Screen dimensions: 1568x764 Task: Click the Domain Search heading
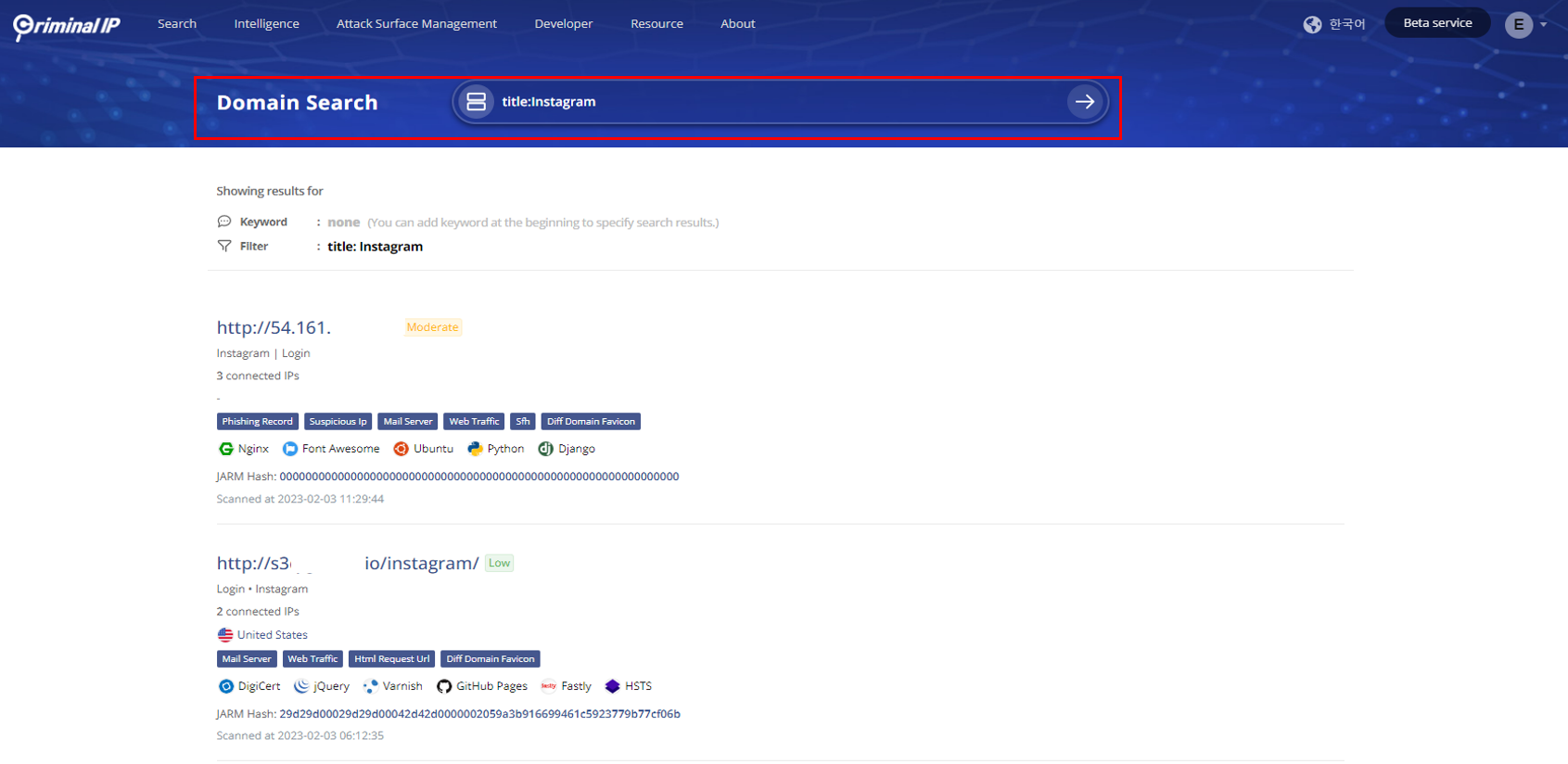(298, 102)
